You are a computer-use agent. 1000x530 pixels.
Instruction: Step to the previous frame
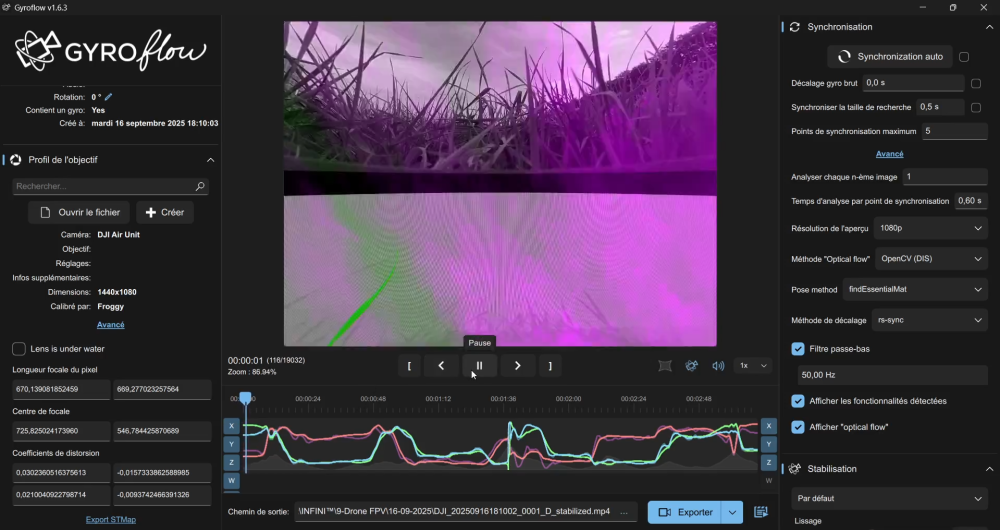click(x=441, y=366)
